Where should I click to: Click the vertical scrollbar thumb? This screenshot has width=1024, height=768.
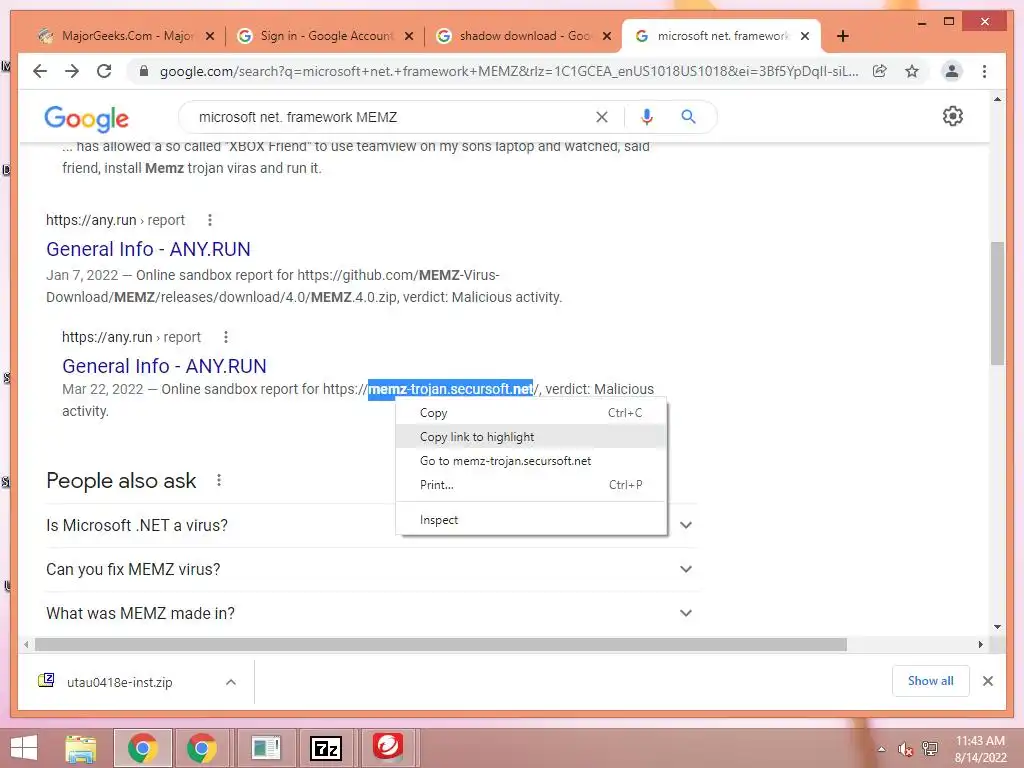click(x=997, y=304)
